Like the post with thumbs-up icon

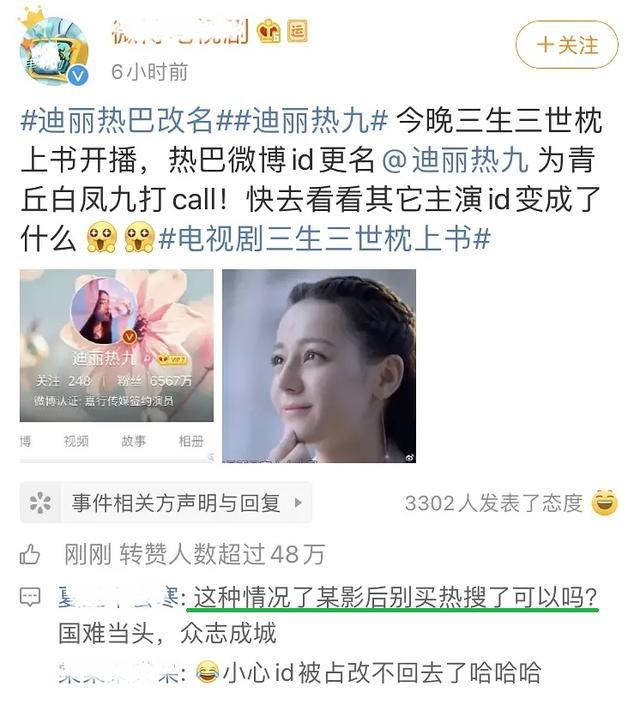click(x=30, y=554)
